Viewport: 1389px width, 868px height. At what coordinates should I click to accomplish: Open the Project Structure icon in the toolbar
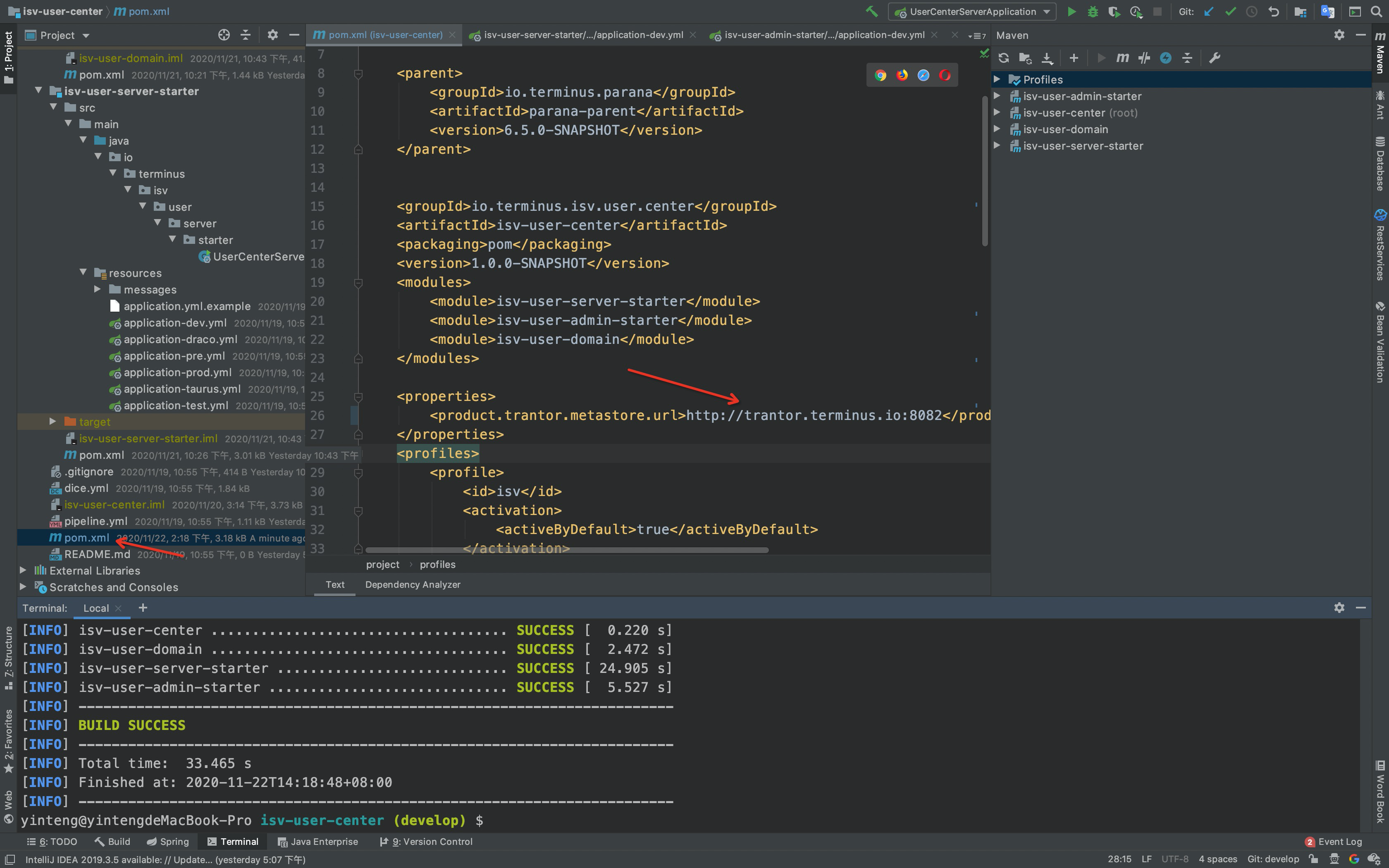pos(1301,12)
